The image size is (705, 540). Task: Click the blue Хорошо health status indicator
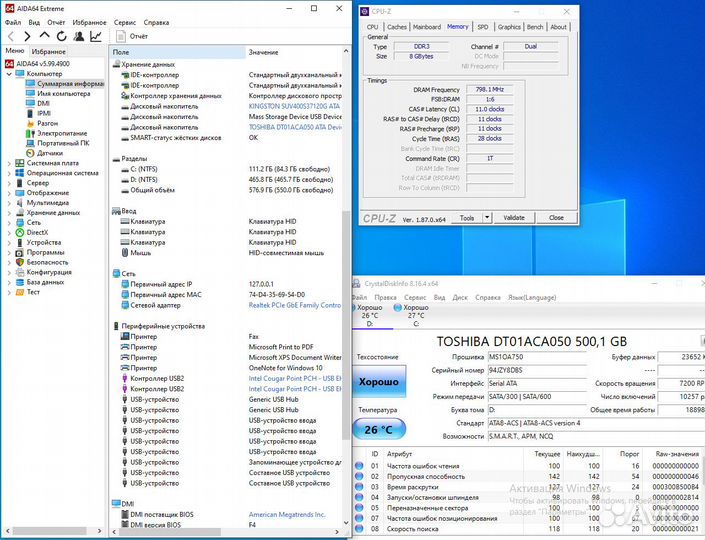378,382
